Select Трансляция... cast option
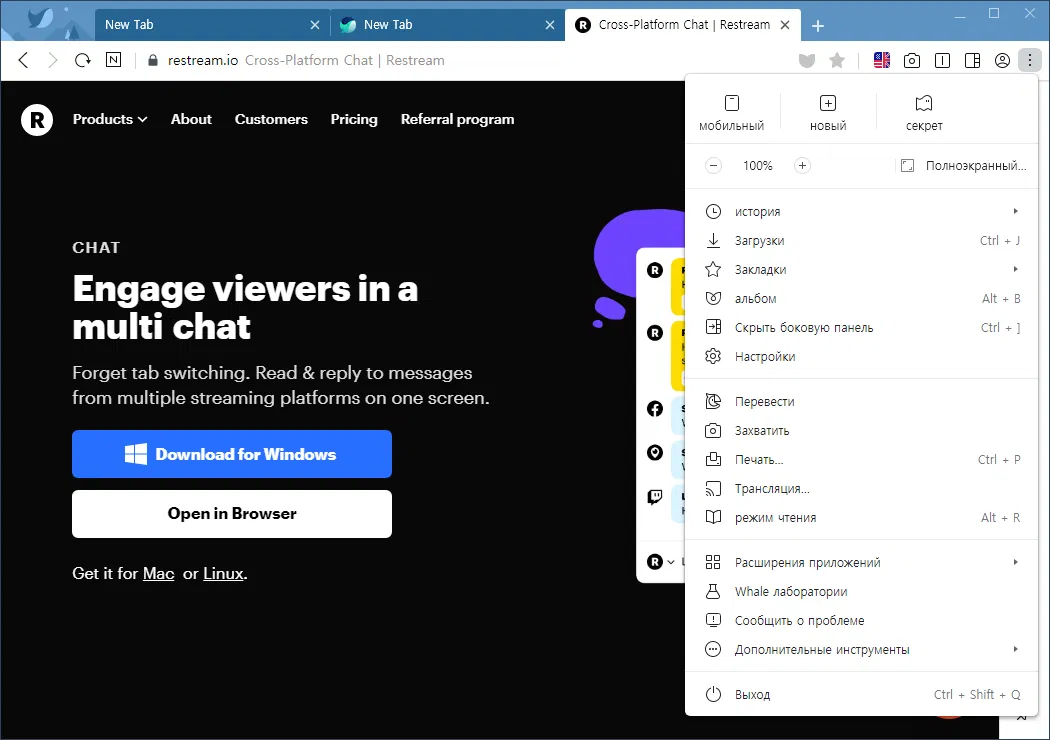The image size is (1050, 740). click(x=862, y=488)
